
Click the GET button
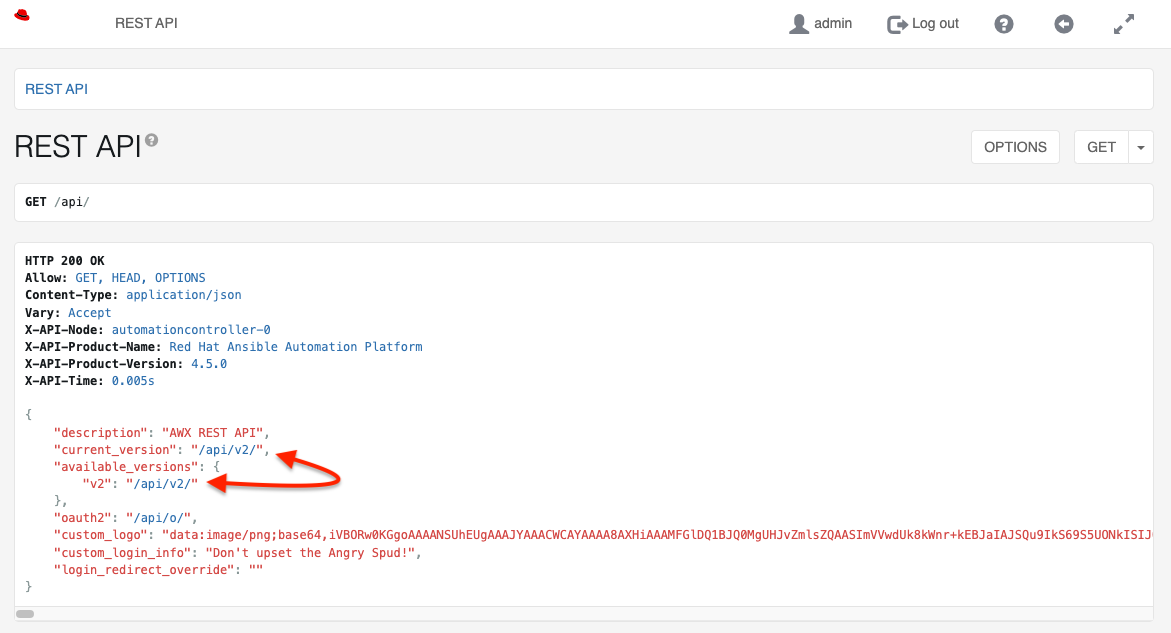tap(1101, 147)
